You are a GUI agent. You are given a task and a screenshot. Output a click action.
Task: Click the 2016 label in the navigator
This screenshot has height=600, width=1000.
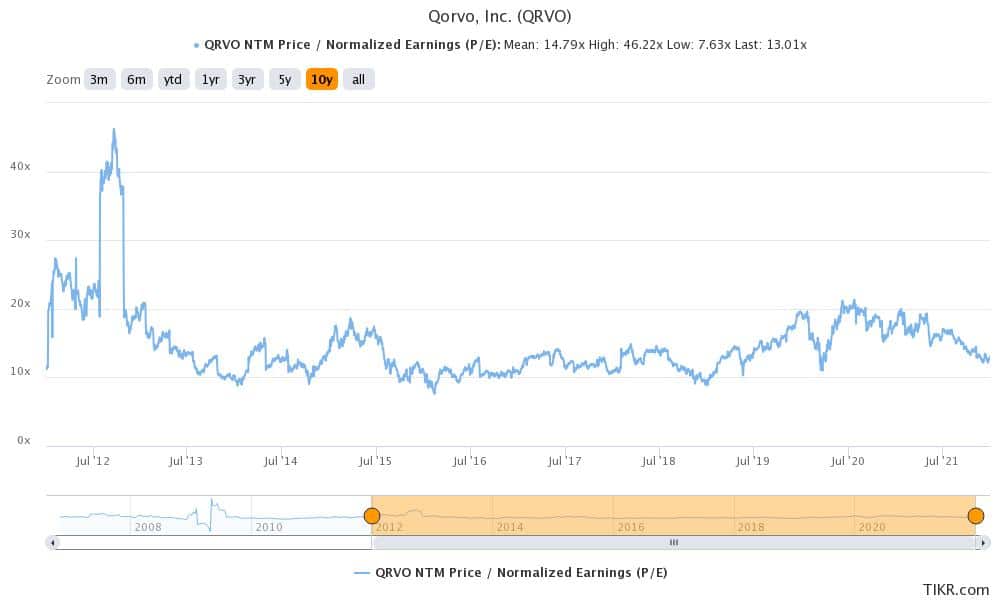tap(631, 527)
